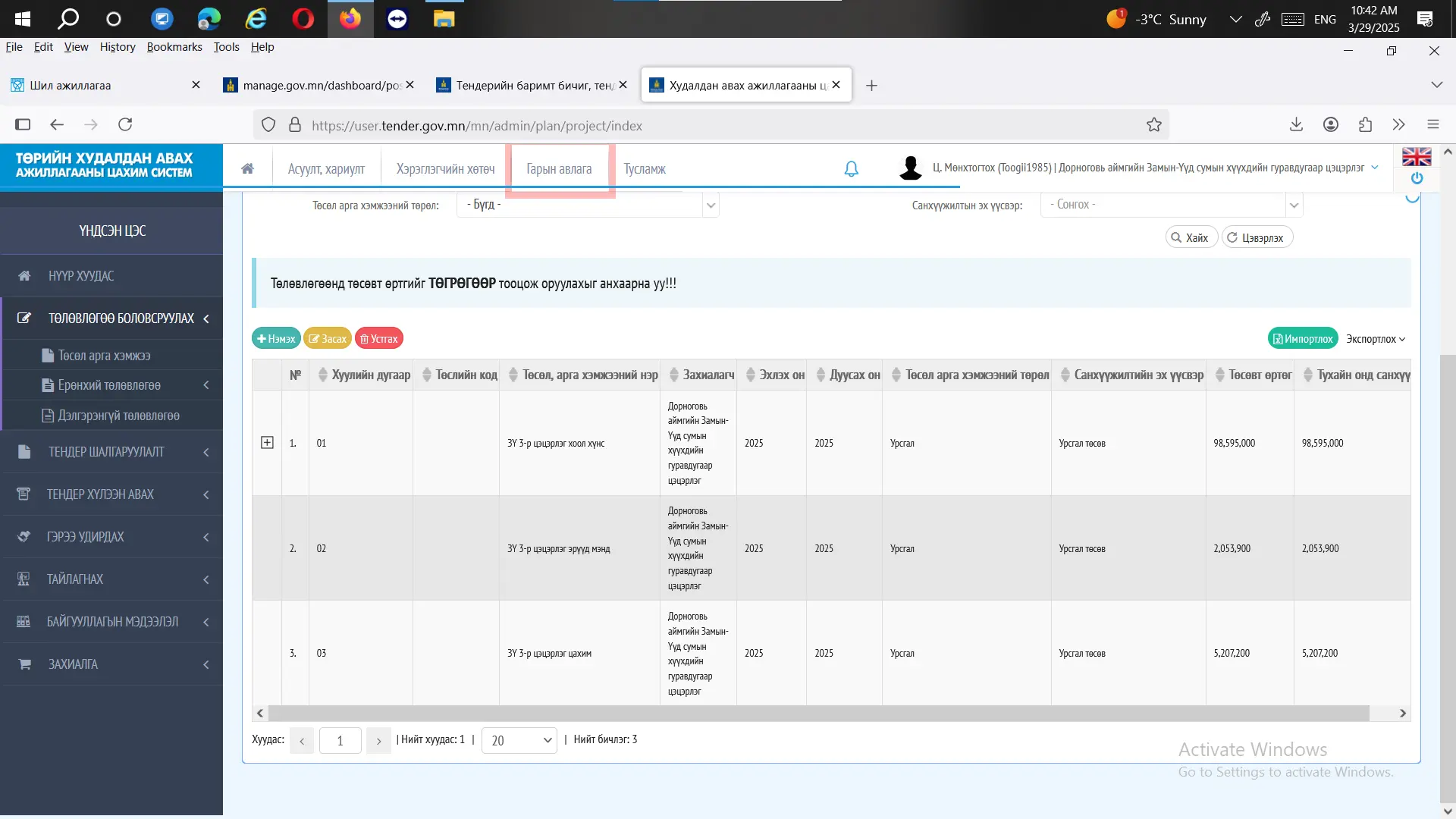Click the power logout icon
Viewport: 1456px width, 819px height.
point(1417,178)
